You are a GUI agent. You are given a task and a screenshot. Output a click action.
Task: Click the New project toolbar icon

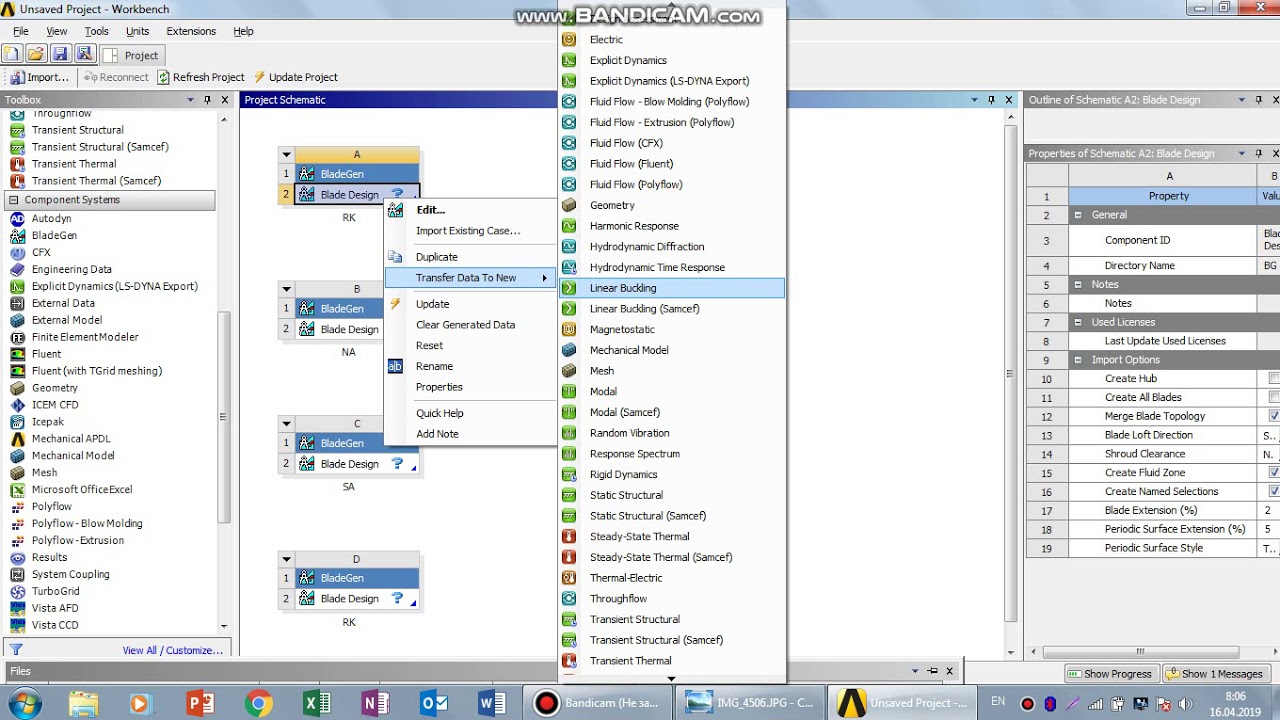(12, 54)
